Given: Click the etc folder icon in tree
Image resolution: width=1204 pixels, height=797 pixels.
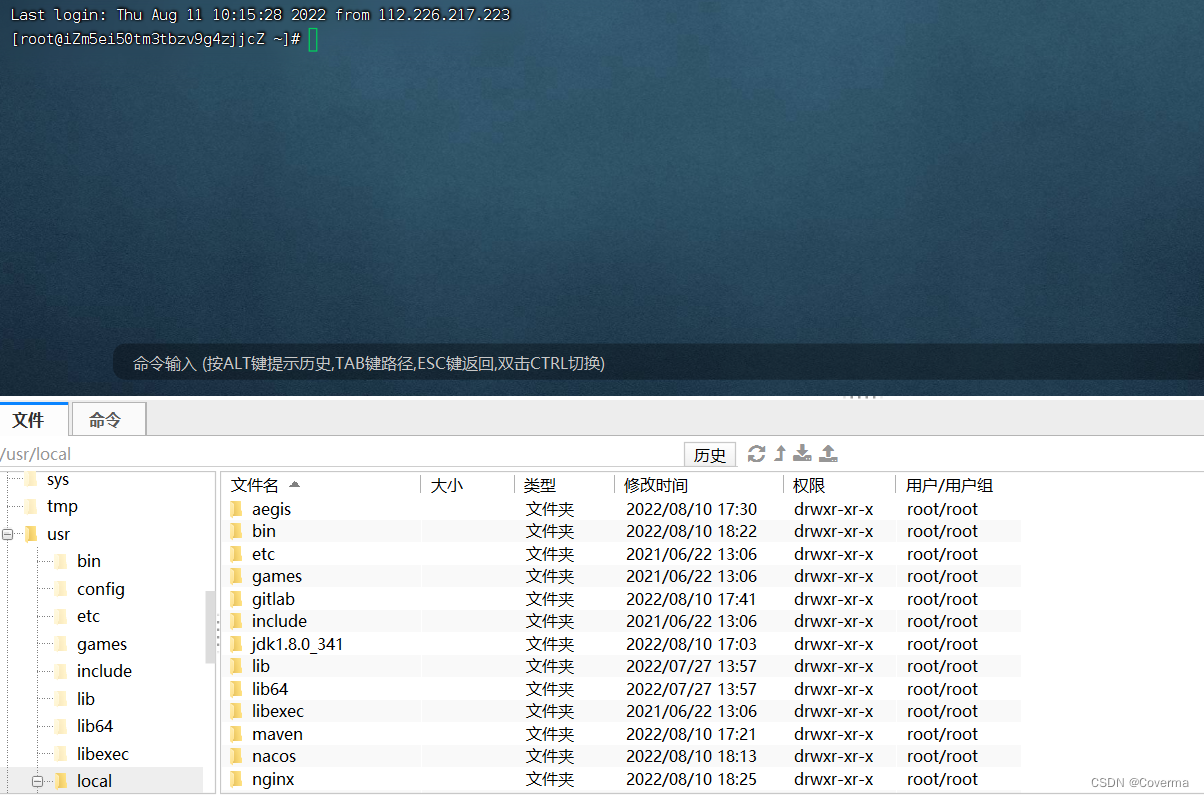Looking at the screenshot, I should tap(61, 617).
